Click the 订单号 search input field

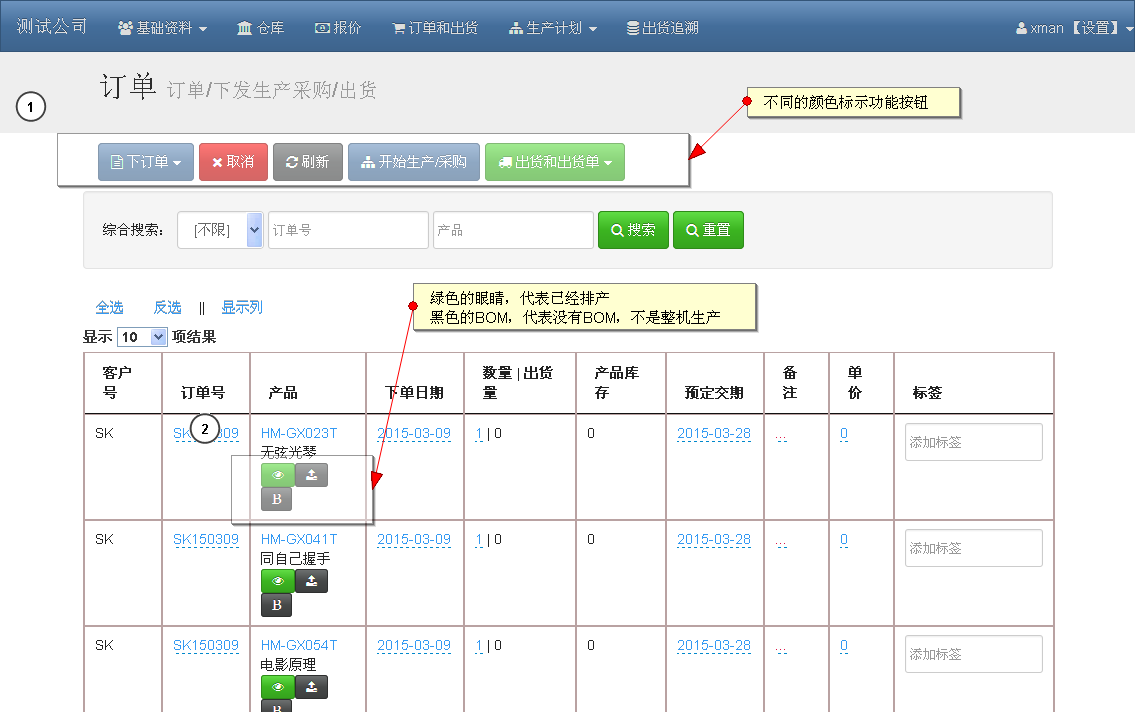pos(348,230)
